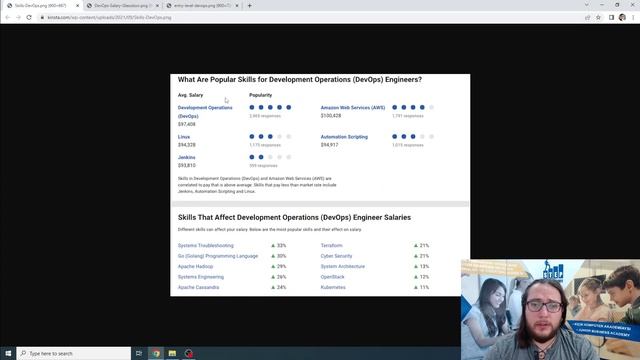The image size is (640, 360).
Task: Click the browser forward arrow
Action: click(x=18, y=18)
